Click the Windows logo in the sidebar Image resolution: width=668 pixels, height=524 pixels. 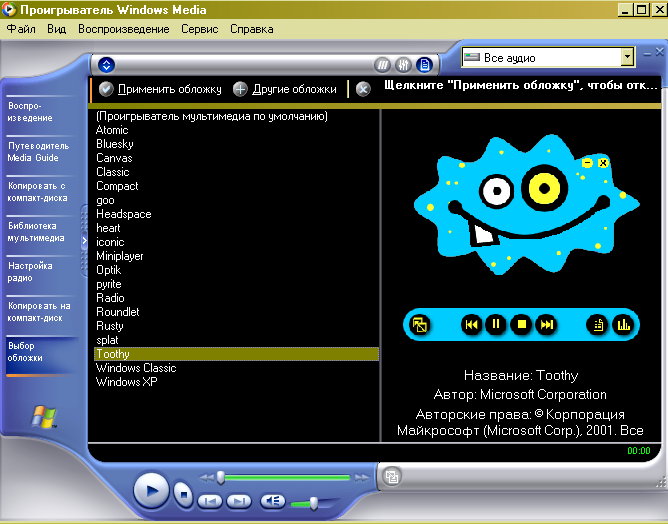44,417
